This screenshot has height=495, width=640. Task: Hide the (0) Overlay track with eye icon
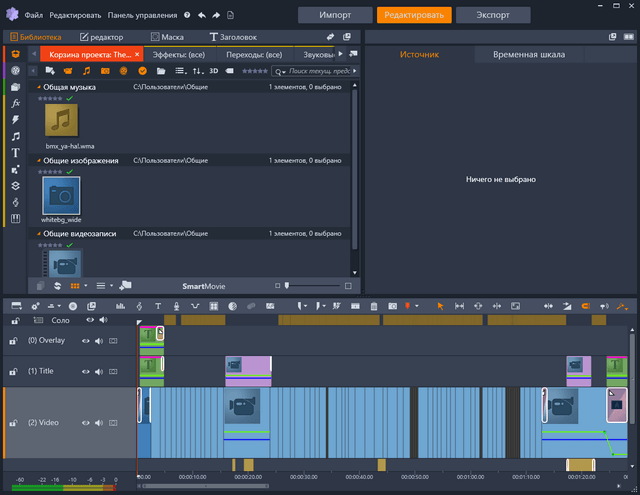(86, 341)
